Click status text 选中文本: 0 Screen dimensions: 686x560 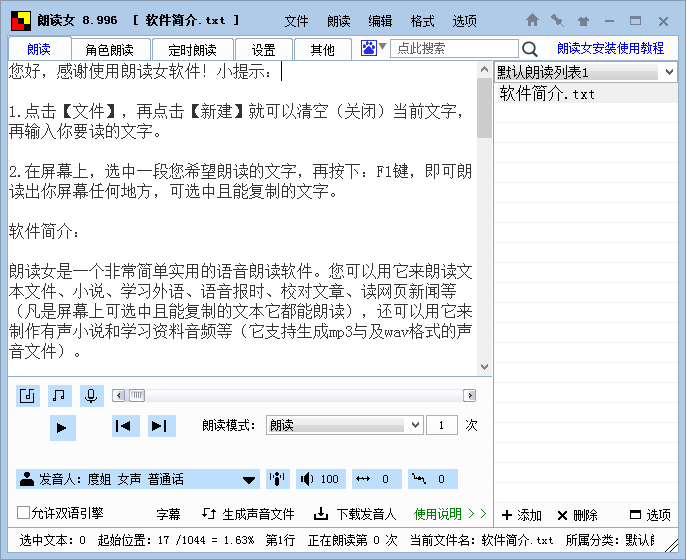coord(52,540)
